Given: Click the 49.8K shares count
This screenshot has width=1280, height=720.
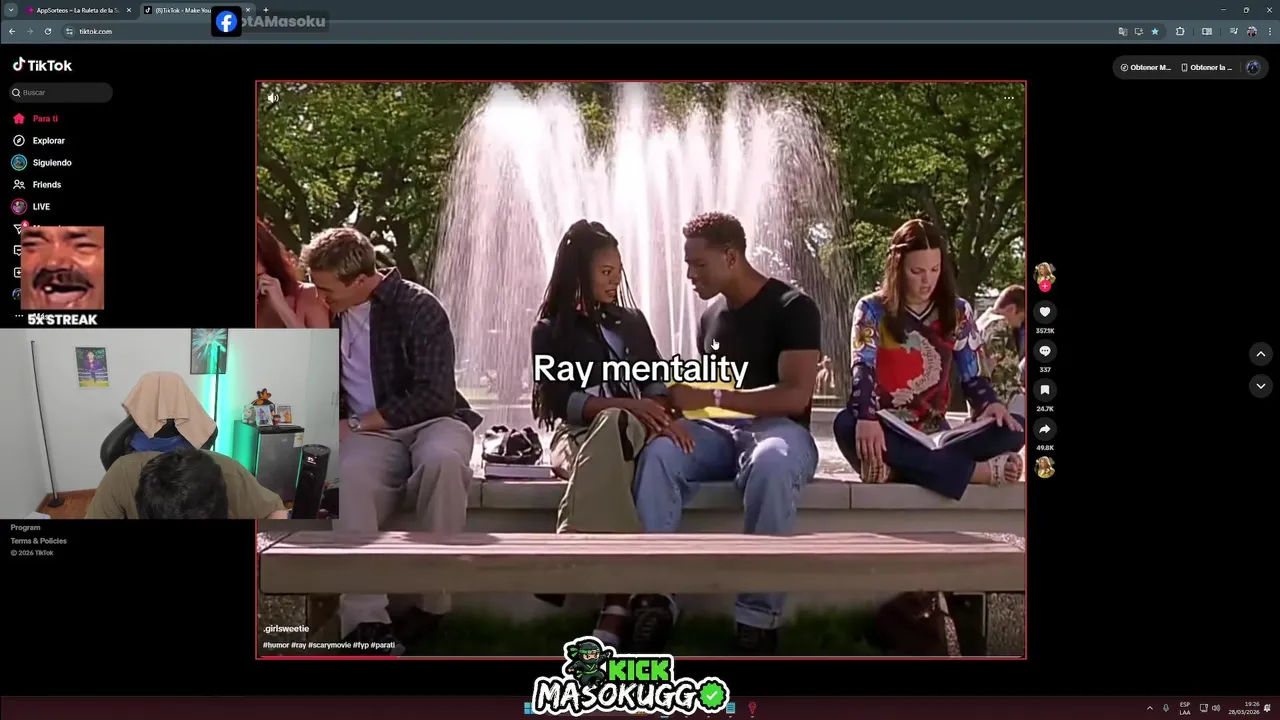Looking at the screenshot, I should pyautogui.click(x=1044, y=448).
